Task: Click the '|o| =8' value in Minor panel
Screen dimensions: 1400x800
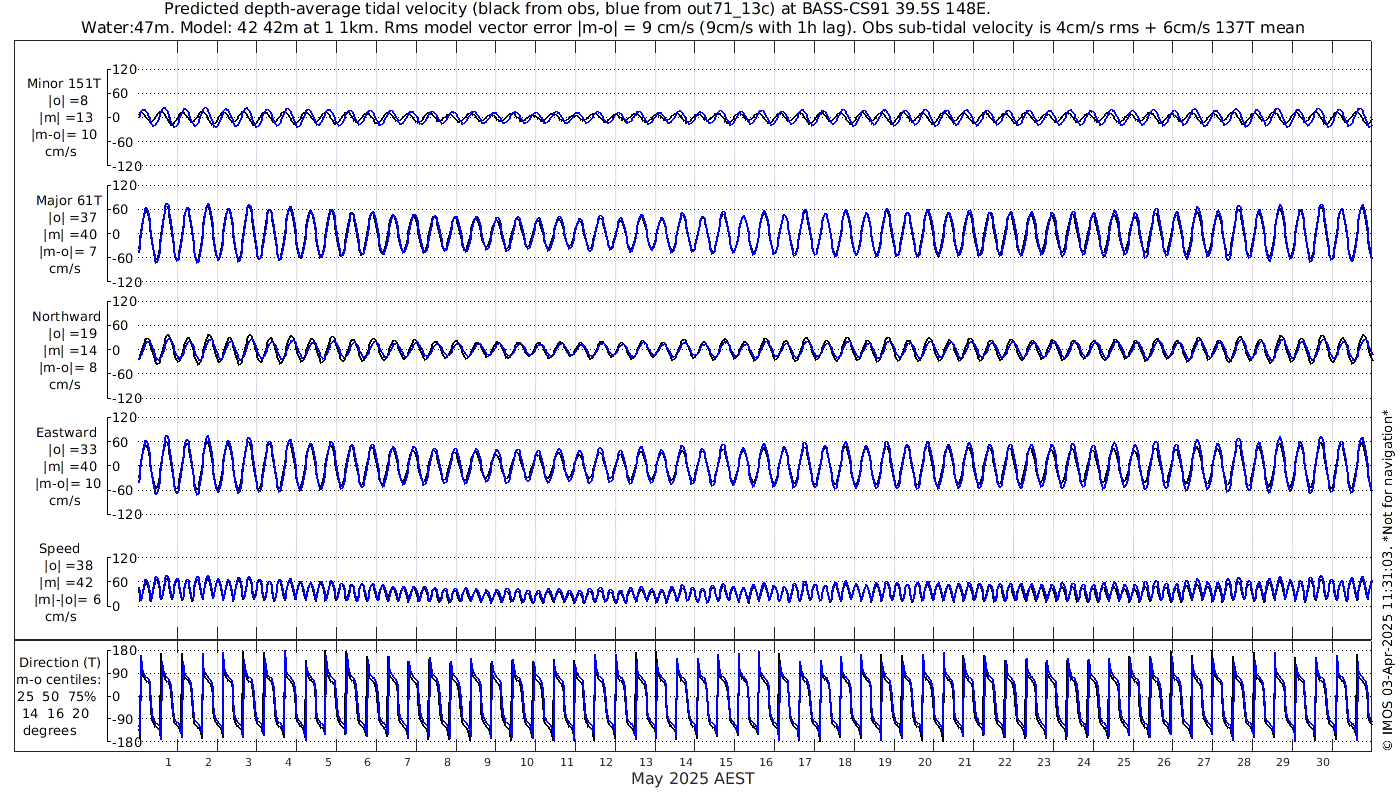Action: click(x=69, y=101)
